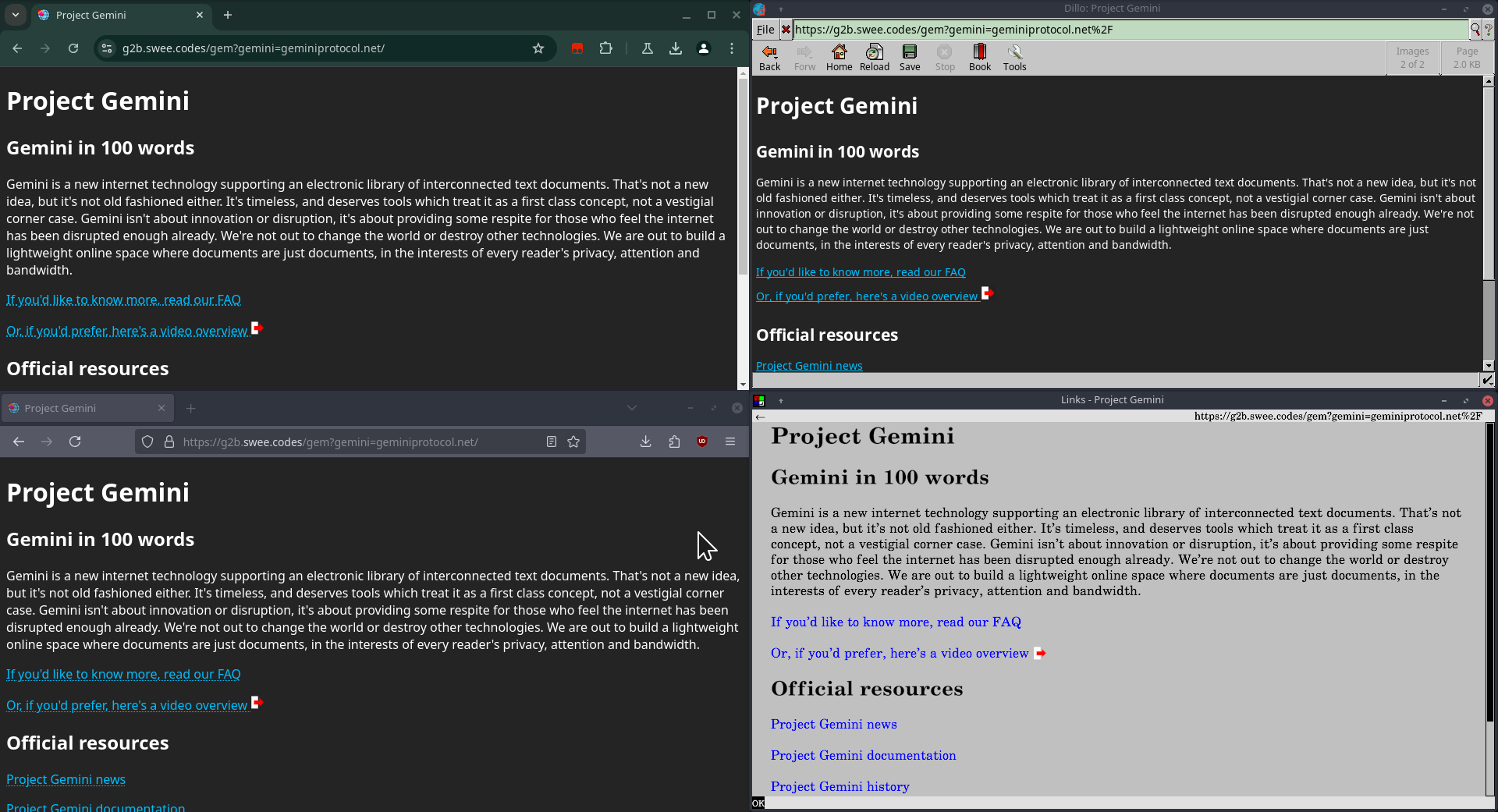The image size is (1498, 812).
Task: Open Dillo's bookmarks with the Book icon
Action: tap(979, 57)
